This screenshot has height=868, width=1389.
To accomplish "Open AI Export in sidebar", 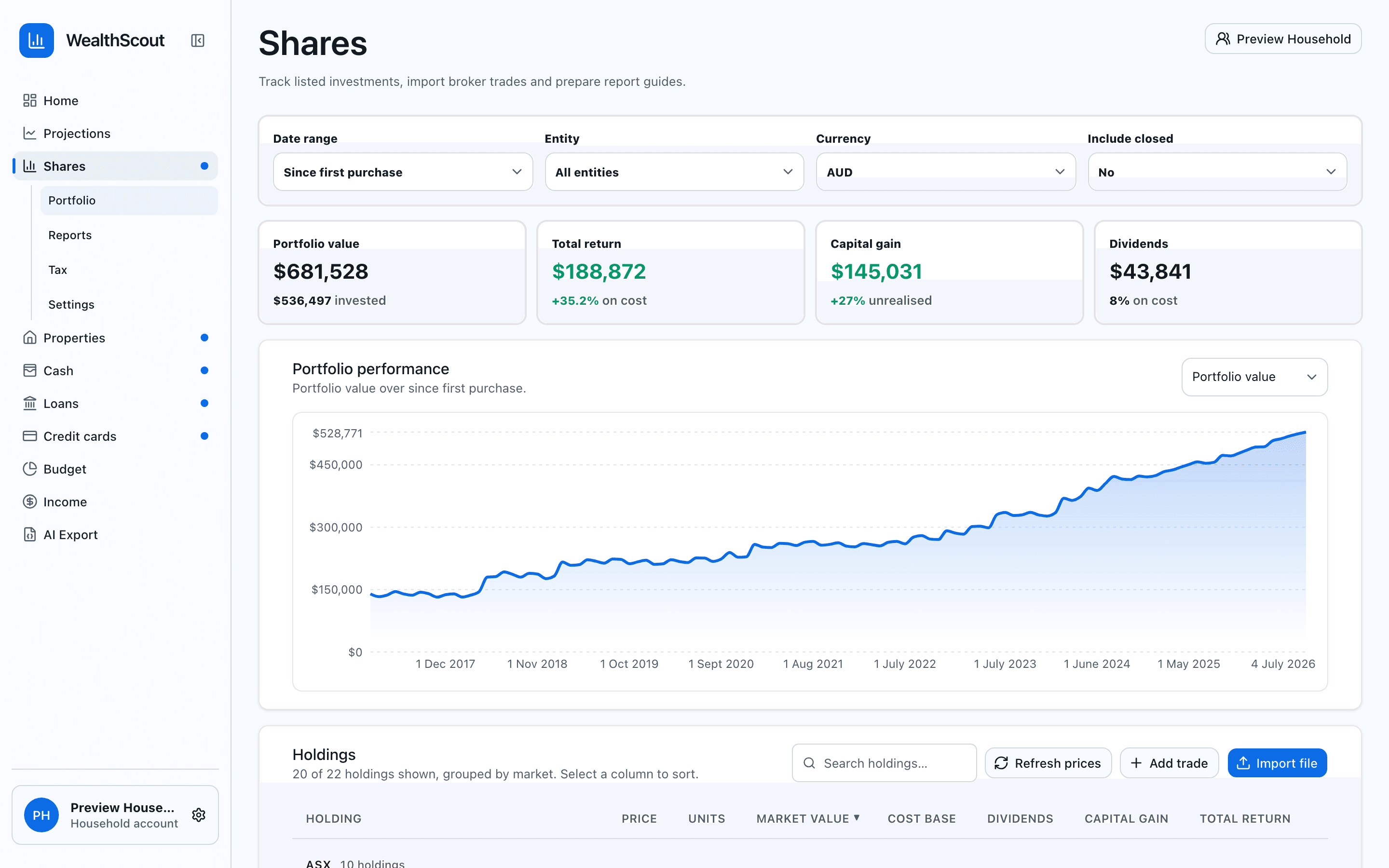I will click(115, 534).
